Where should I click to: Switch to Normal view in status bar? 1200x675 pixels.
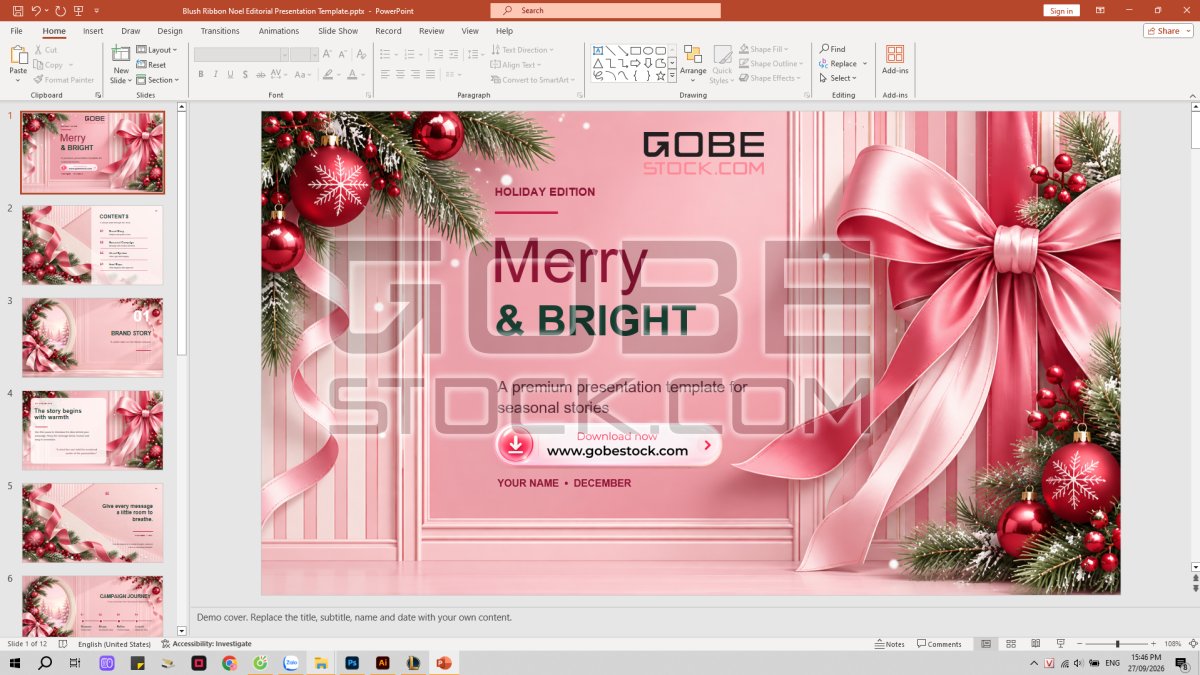986,644
